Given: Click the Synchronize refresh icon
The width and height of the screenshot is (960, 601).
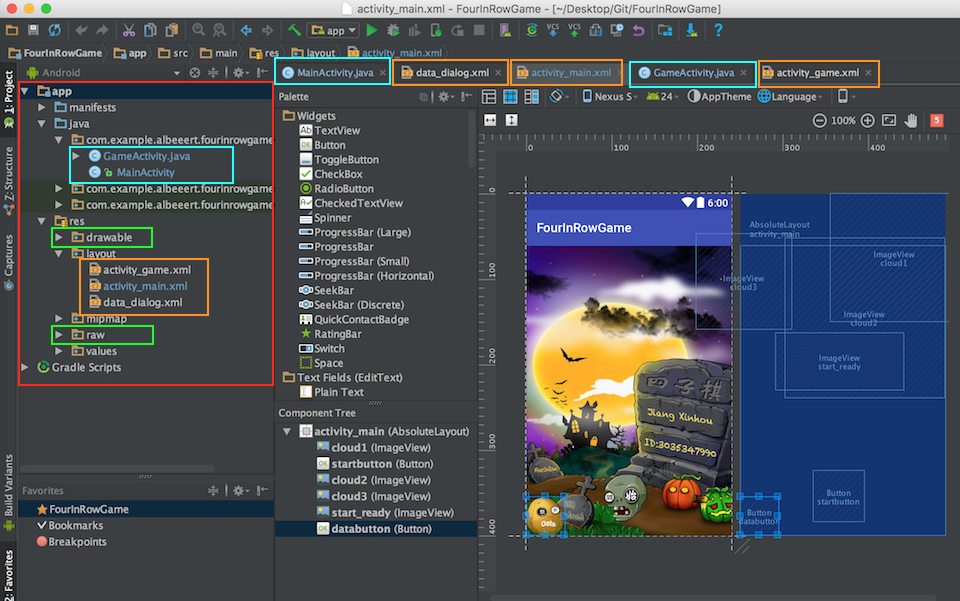Looking at the screenshot, I should coord(54,30).
